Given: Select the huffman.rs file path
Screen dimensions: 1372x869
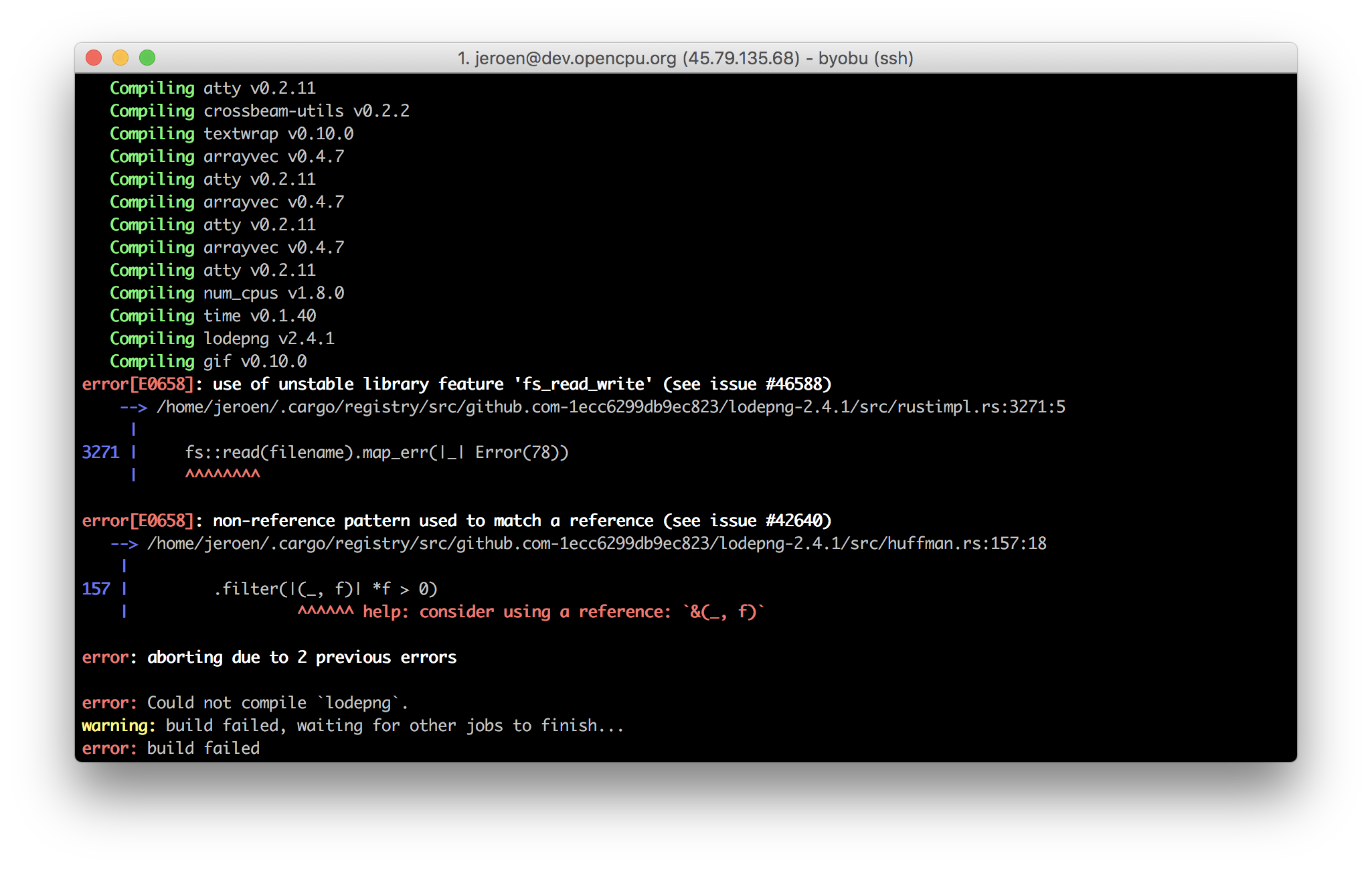Looking at the screenshot, I should (x=597, y=543).
